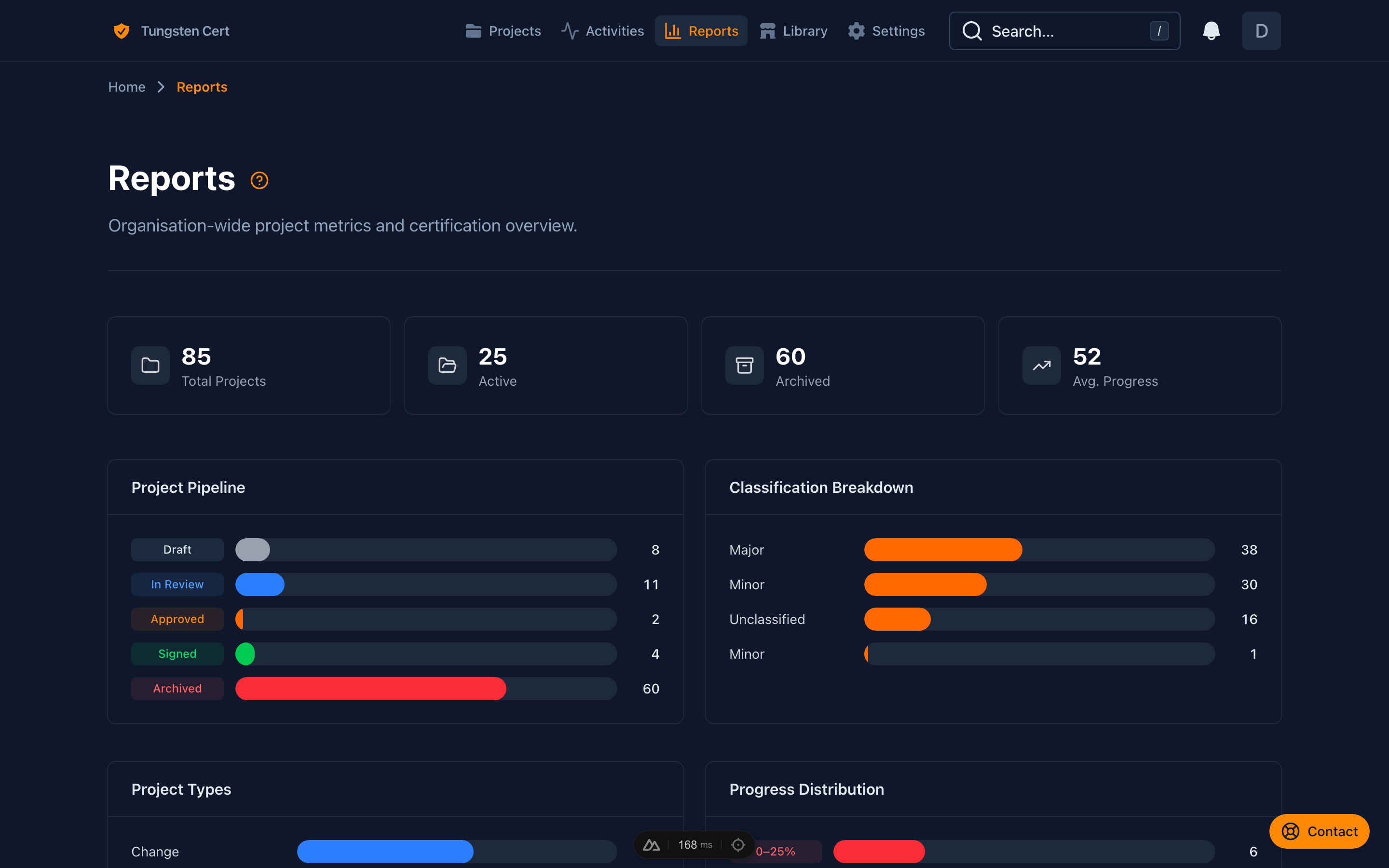Click the Tungsten Cert shield logo
The image size is (1389, 868).
coord(121,31)
